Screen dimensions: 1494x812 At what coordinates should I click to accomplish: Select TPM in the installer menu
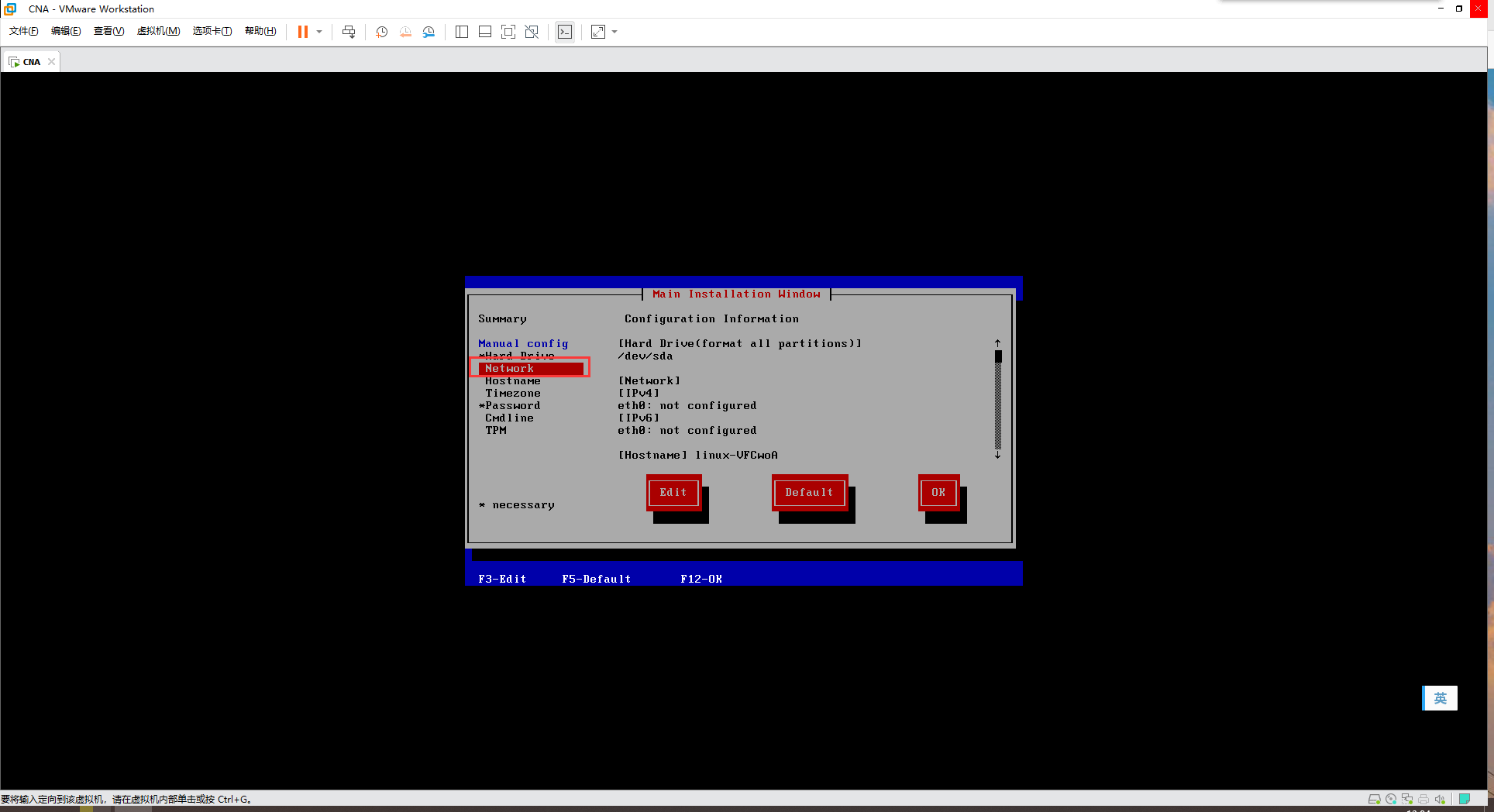(496, 431)
